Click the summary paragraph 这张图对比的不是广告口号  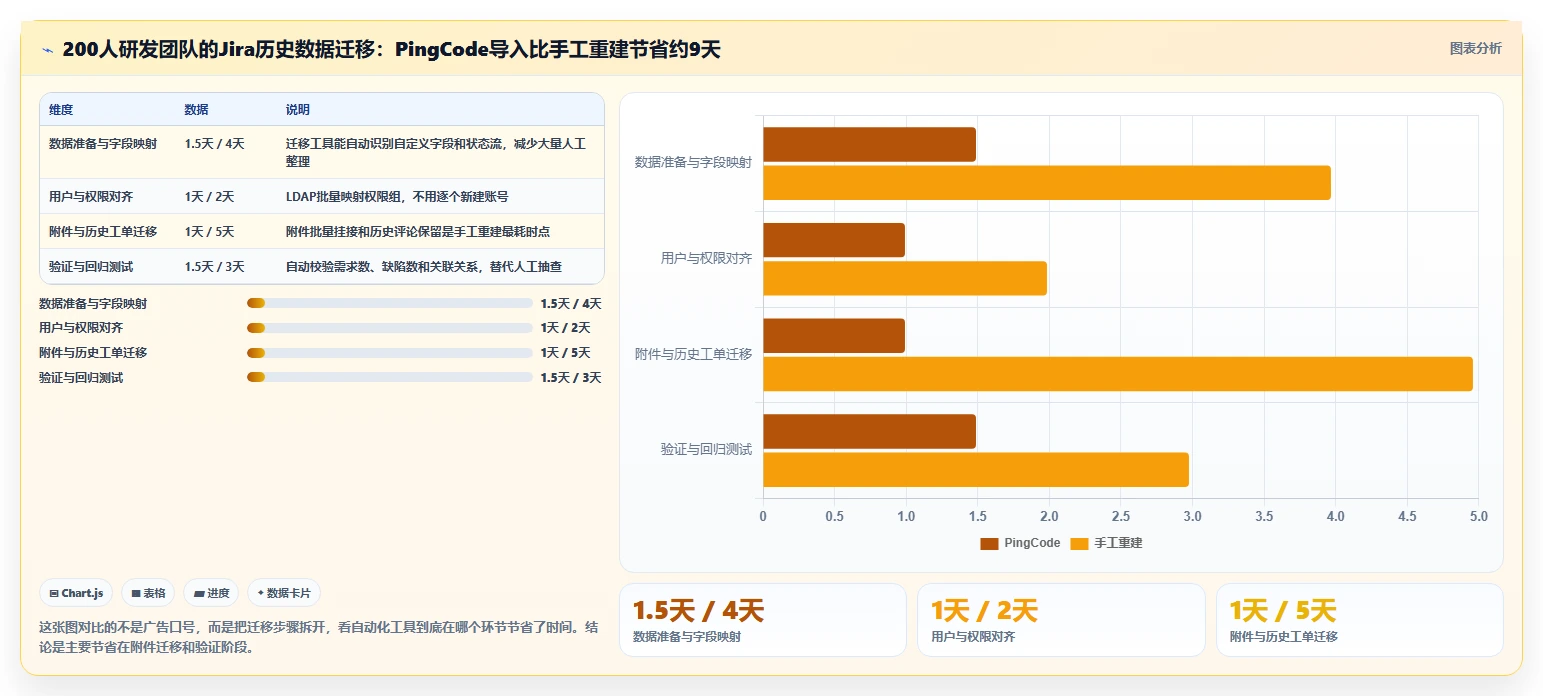[x=318, y=637]
